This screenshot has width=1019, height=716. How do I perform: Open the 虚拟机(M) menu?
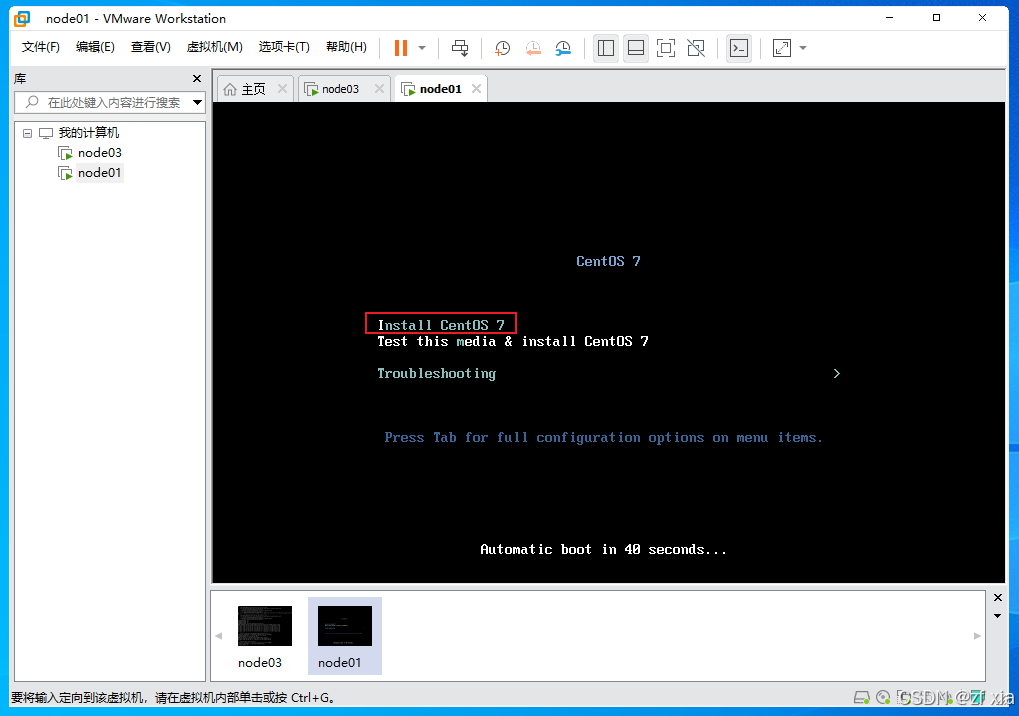click(214, 47)
